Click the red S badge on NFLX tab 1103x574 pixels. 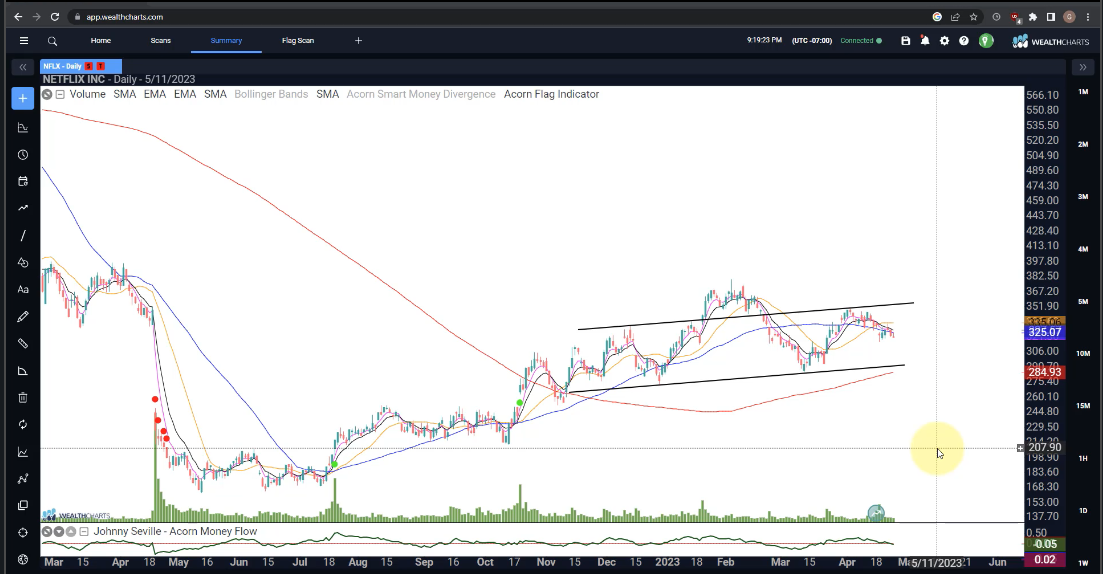[x=89, y=66]
